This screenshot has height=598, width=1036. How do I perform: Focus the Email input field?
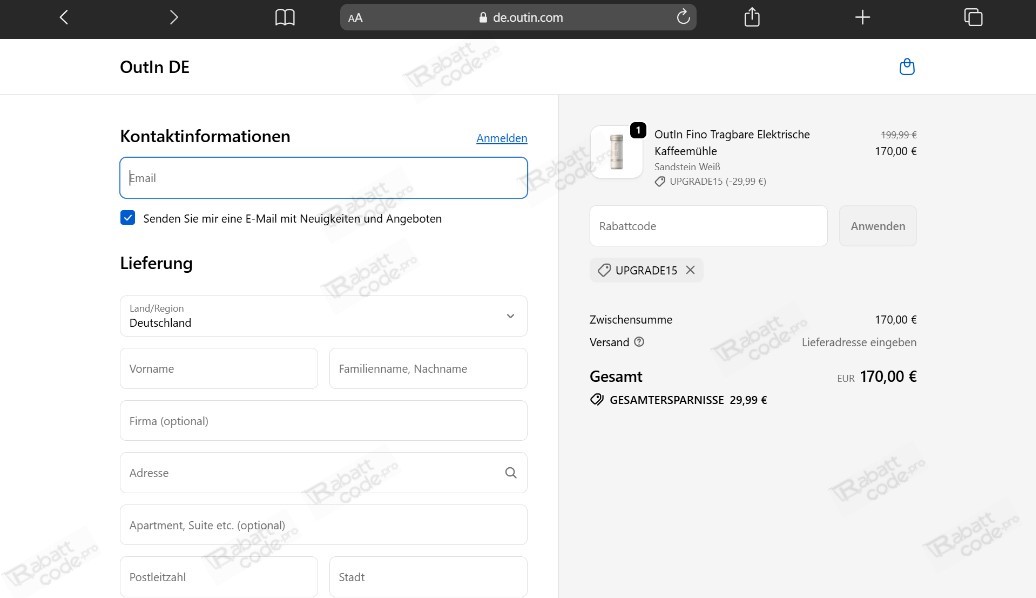[x=324, y=178]
